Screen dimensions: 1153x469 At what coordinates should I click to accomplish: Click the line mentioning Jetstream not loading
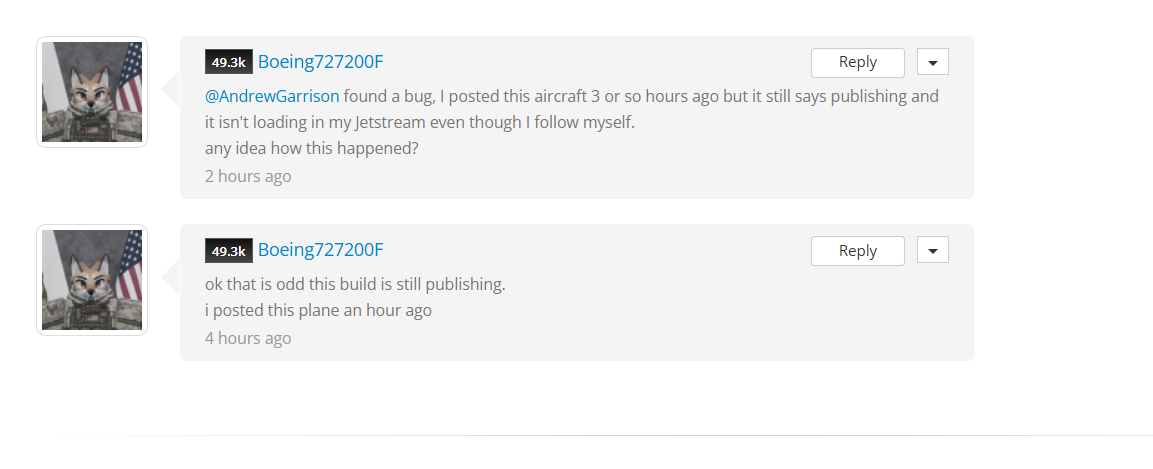[x=420, y=123]
